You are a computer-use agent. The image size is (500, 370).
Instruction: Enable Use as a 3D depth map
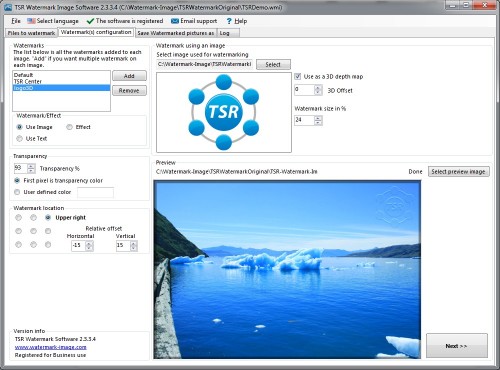pyautogui.click(x=298, y=76)
